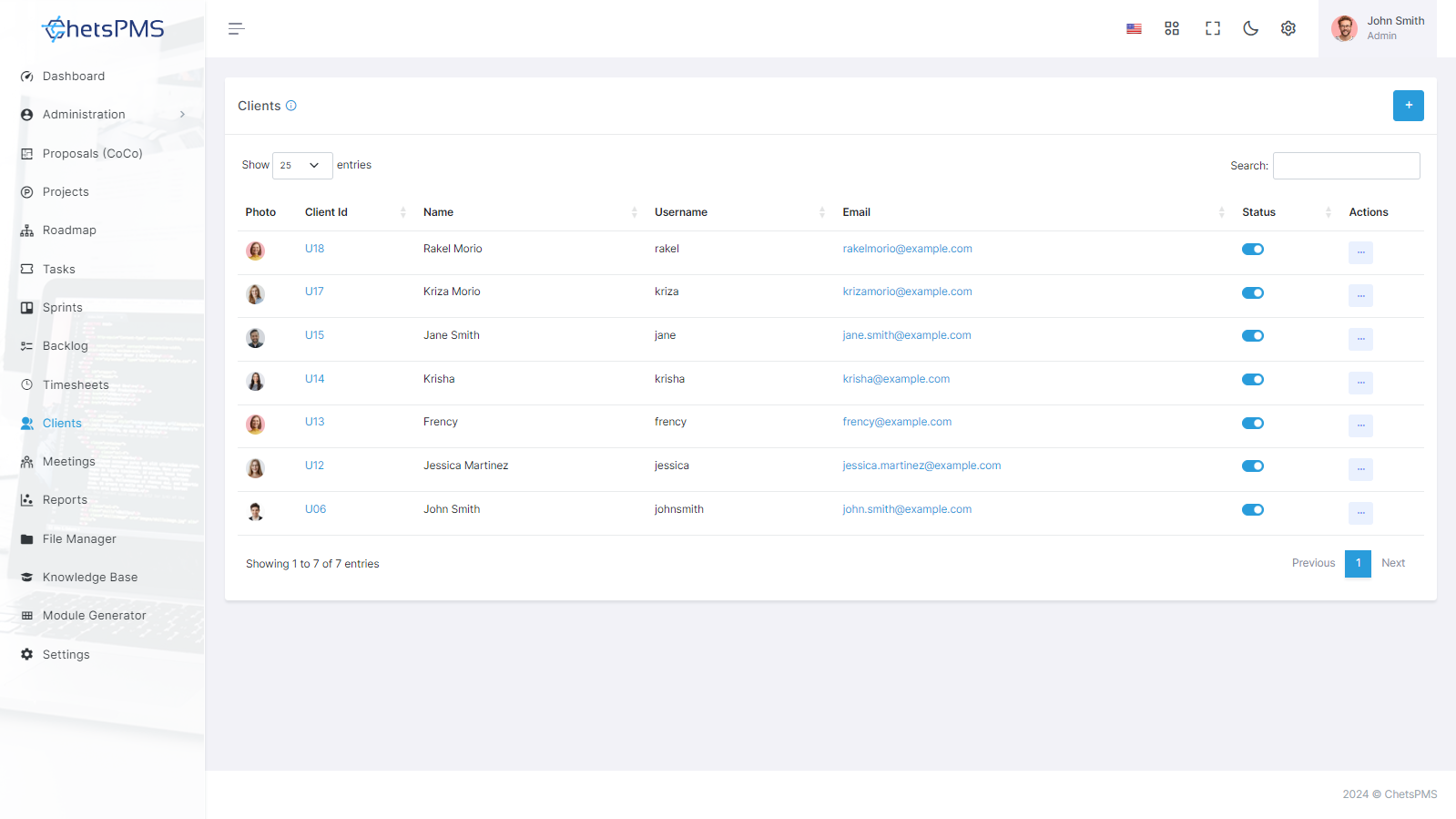Click the Tasks sidebar icon

click(x=26, y=270)
